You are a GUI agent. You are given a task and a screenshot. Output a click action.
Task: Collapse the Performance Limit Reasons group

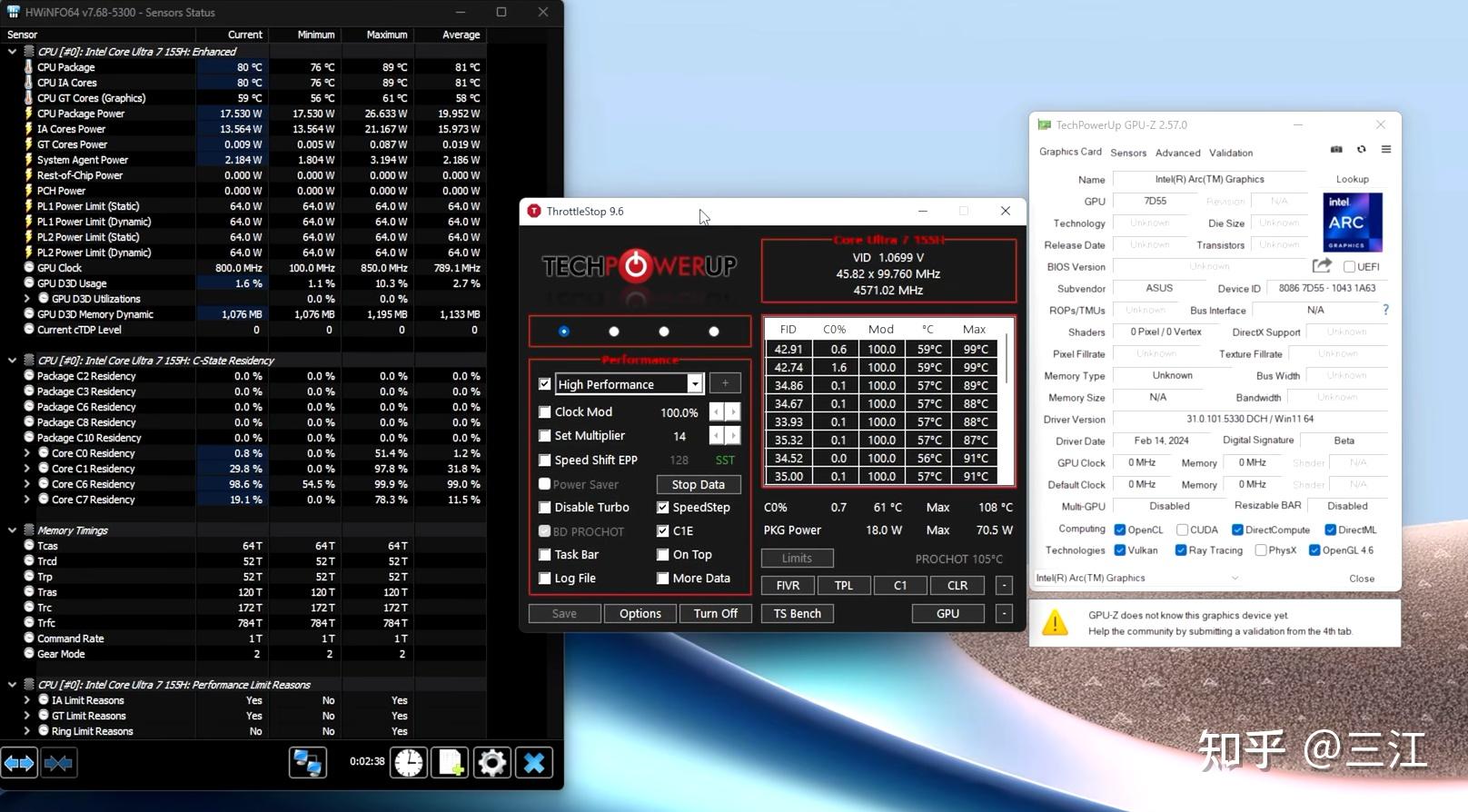pos(12,685)
